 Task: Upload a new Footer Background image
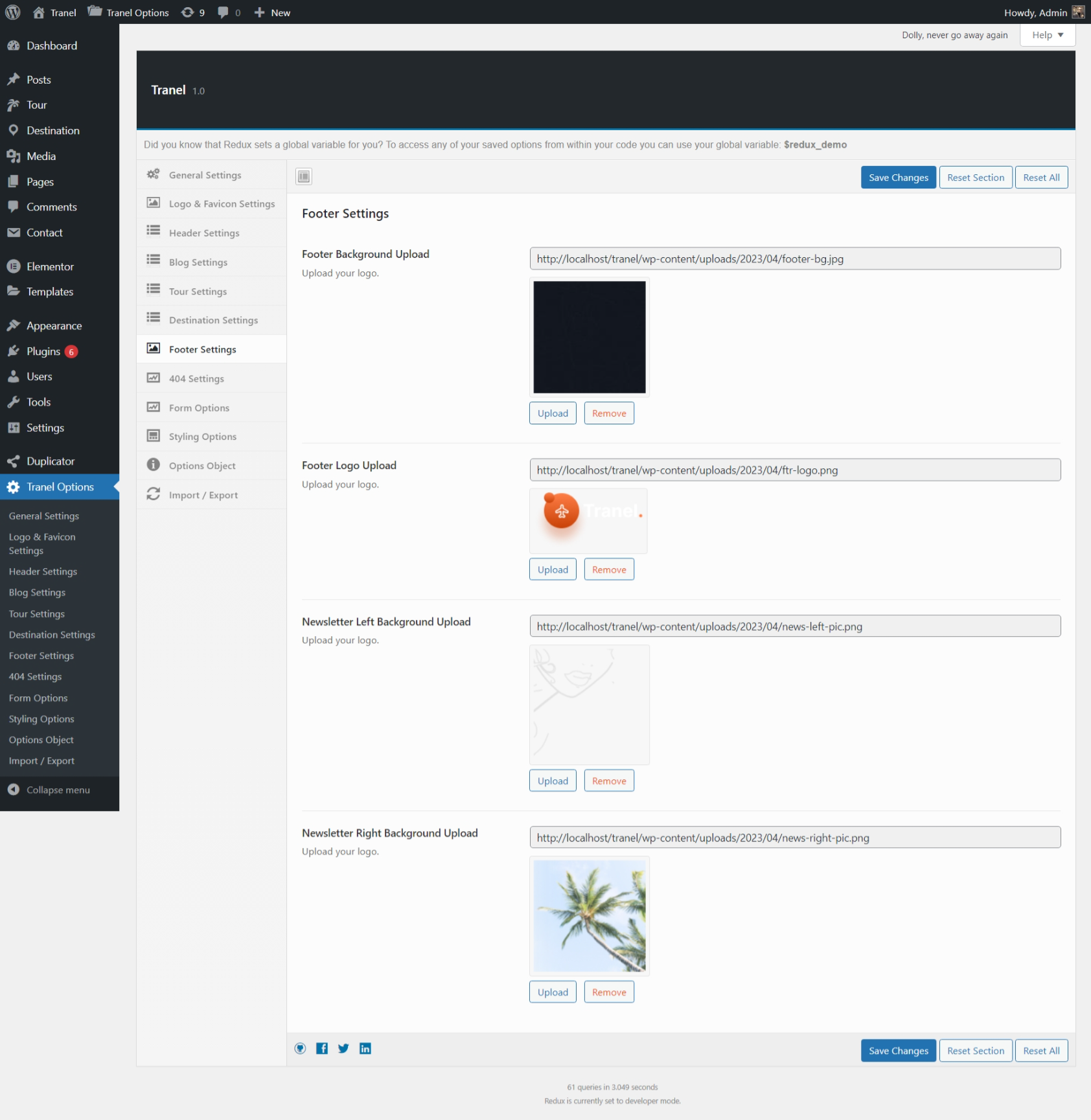point(553,413)
